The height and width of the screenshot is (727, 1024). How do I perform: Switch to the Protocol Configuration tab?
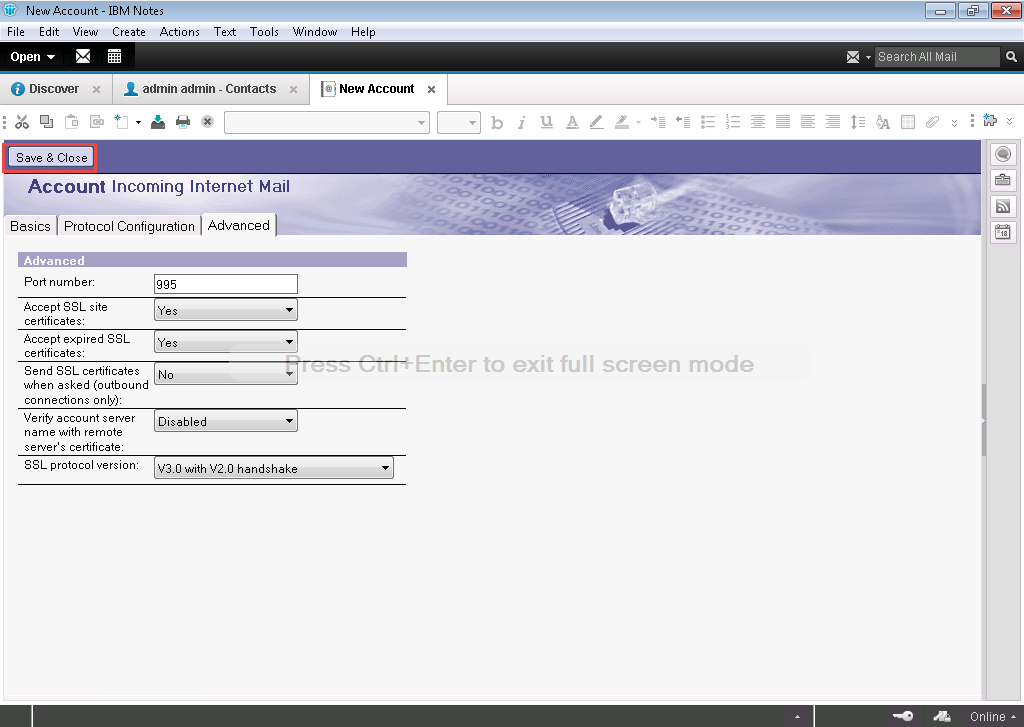[x=129, y=226]
